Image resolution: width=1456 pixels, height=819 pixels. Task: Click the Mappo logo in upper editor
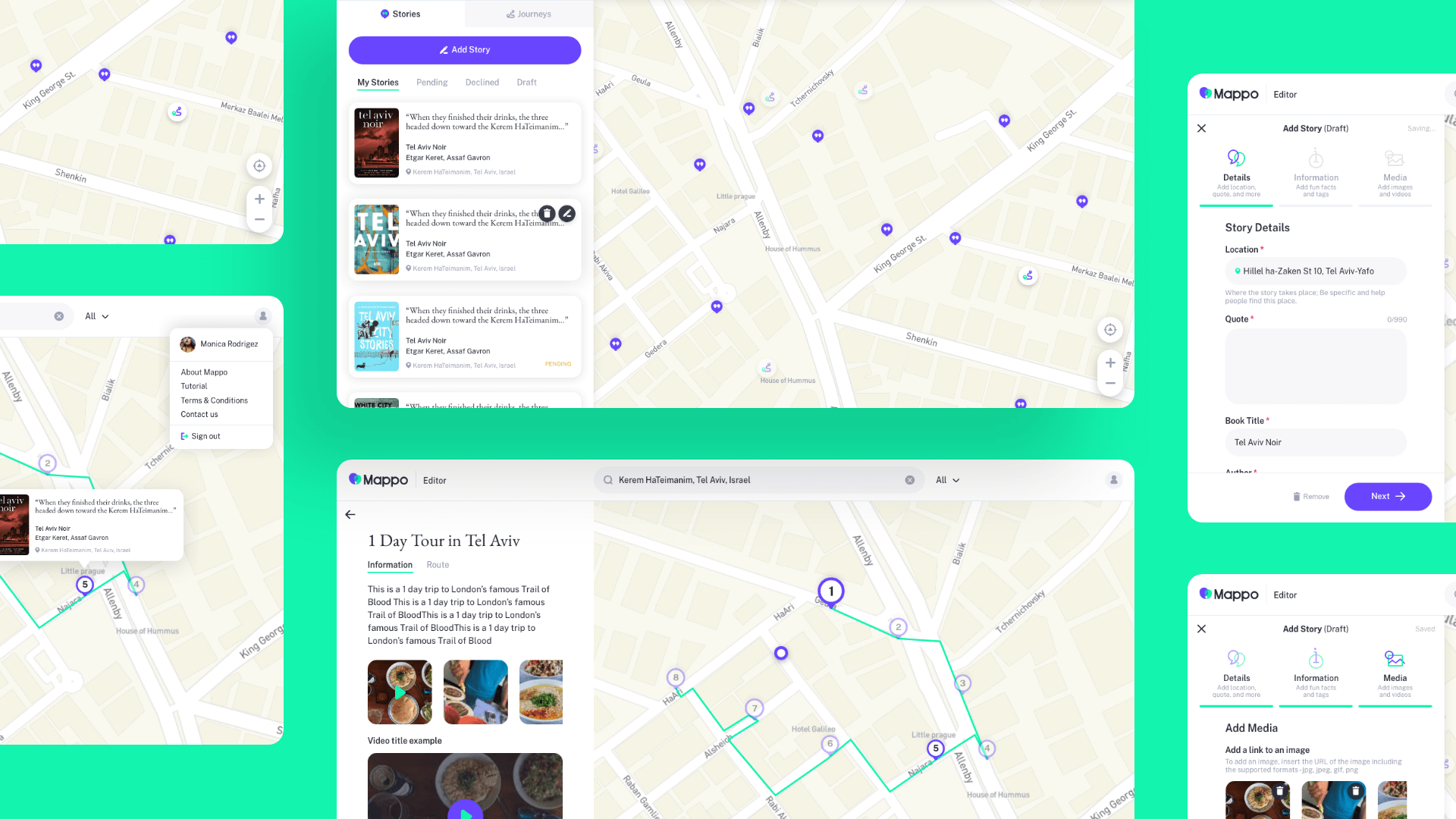1228,94
